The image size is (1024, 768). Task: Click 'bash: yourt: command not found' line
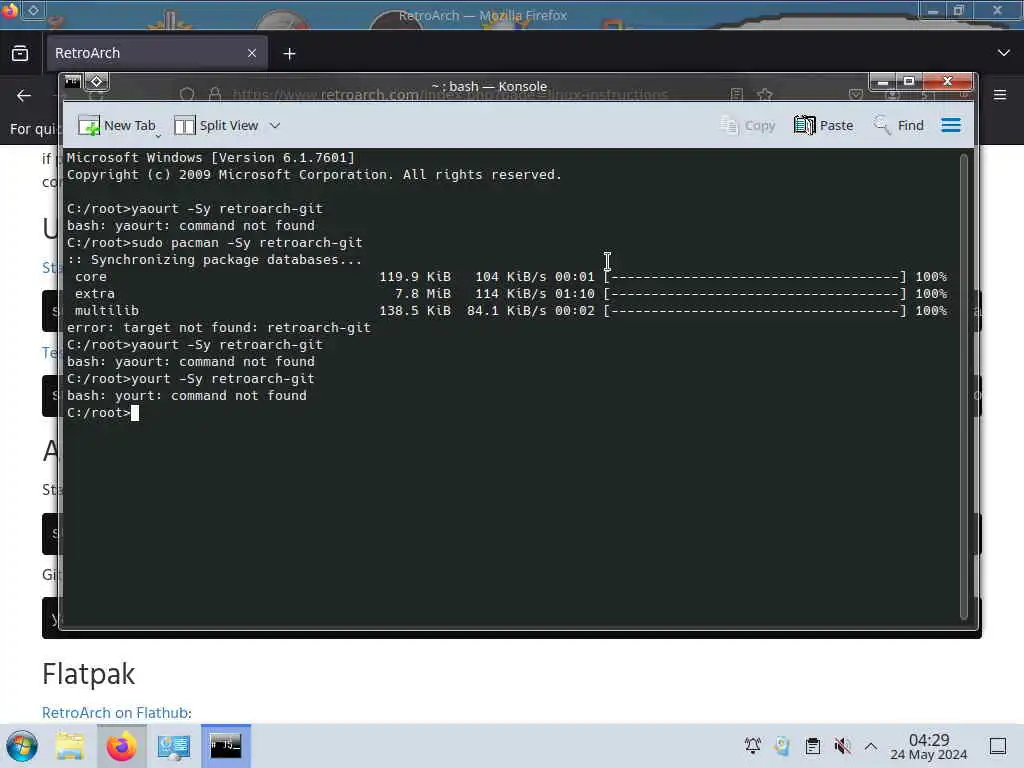click(187, 396)
